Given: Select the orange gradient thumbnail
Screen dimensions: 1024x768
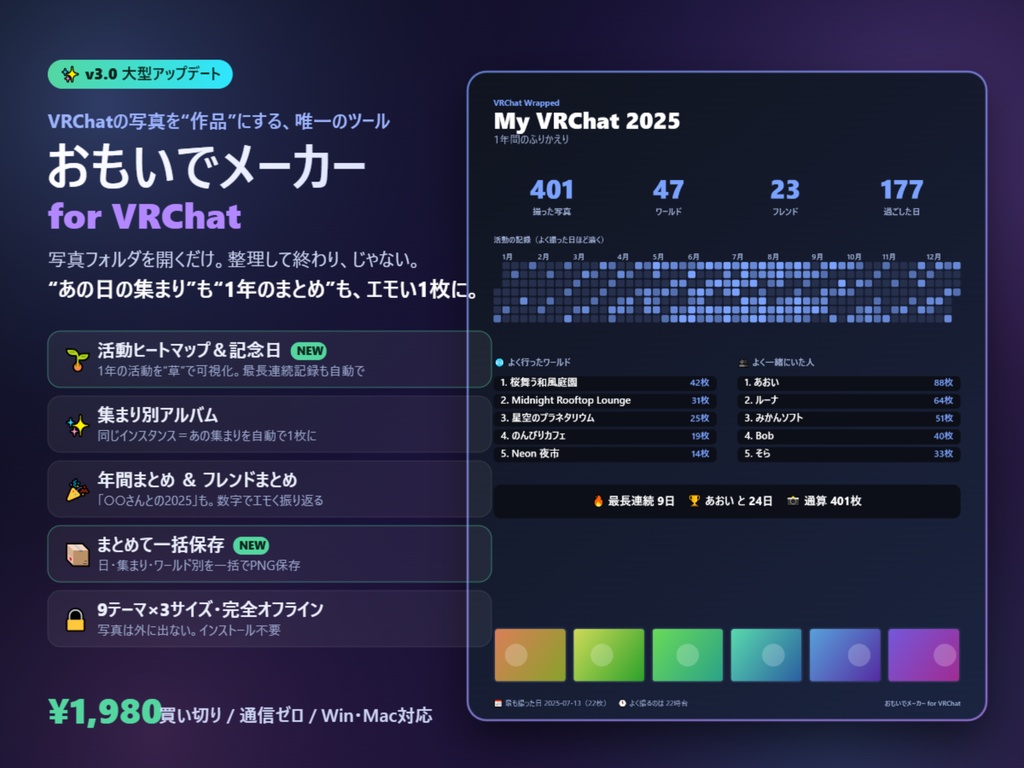Looking at the screenshot, I should (530, 655).
